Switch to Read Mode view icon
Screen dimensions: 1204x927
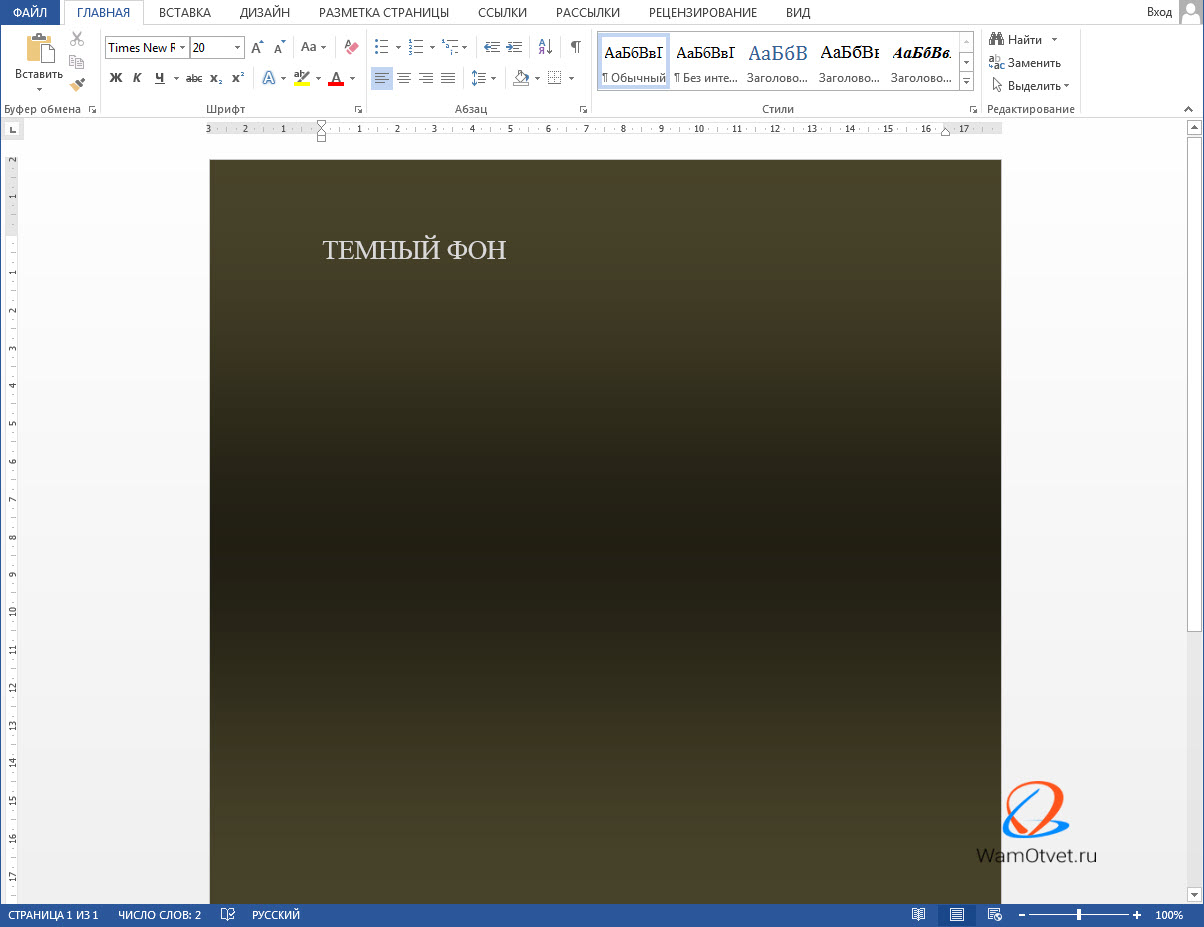tap(919, 915)
